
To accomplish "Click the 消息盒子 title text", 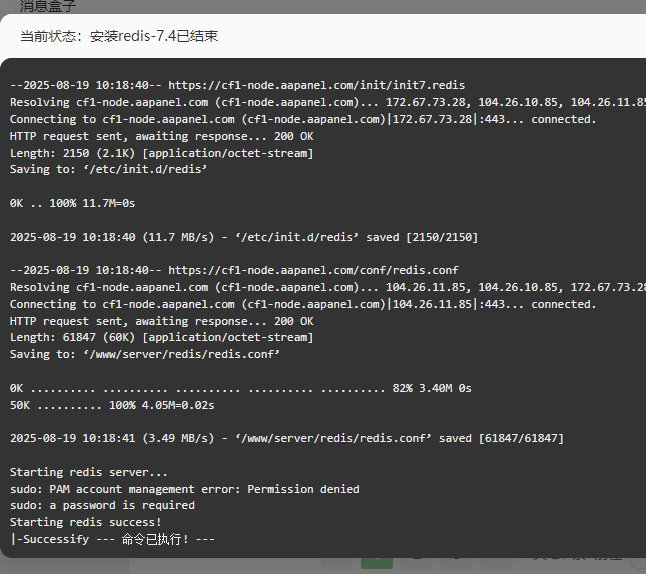I will pos(48,6).
